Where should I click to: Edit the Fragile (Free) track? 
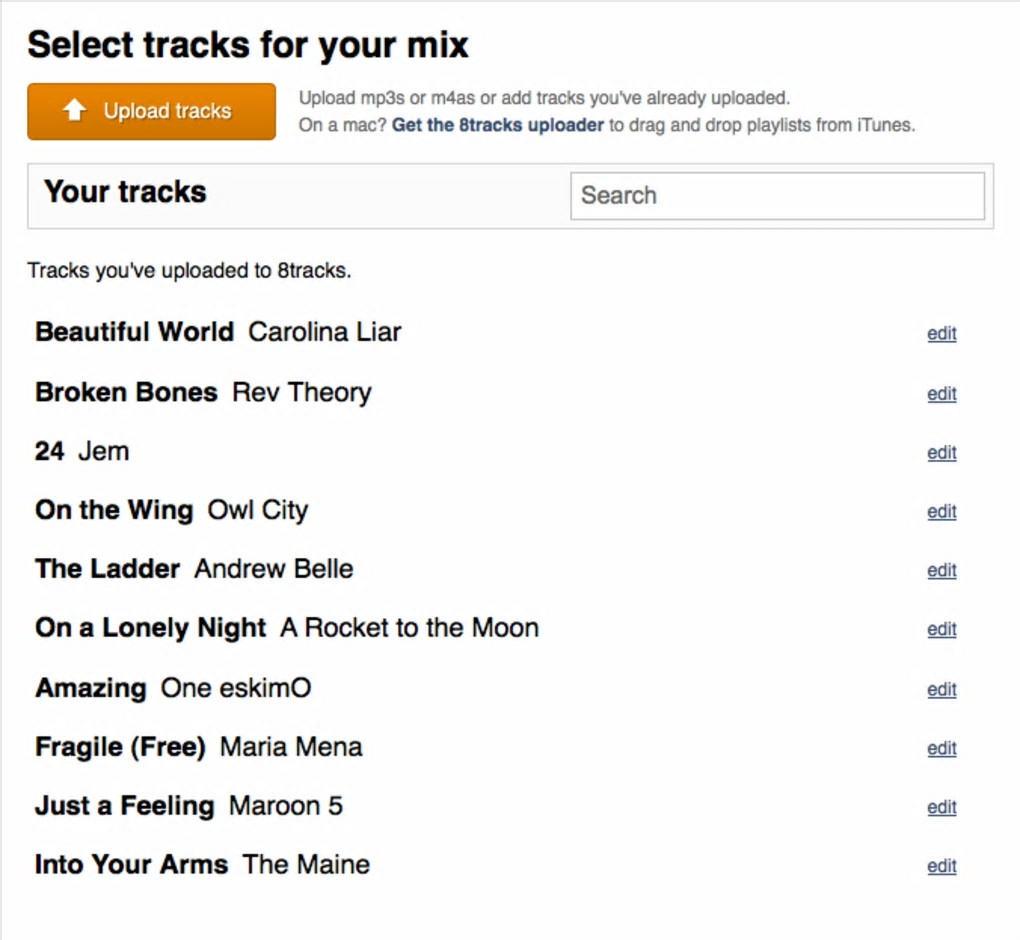[x=941, y=749]
